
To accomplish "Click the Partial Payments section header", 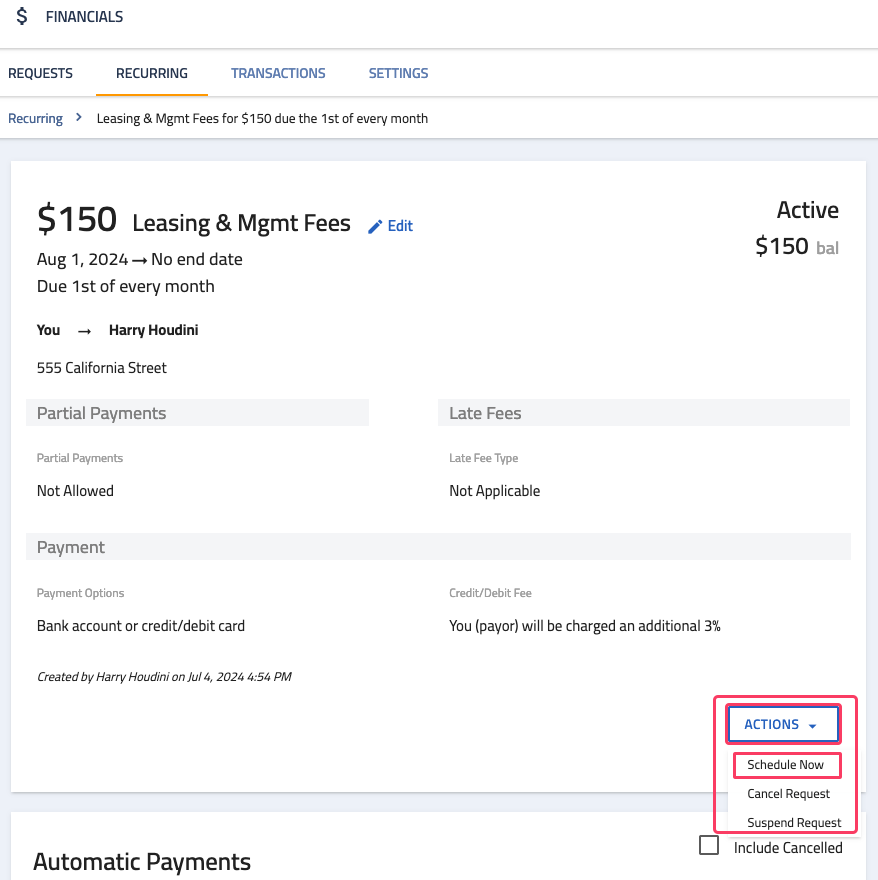I will 197,412.
